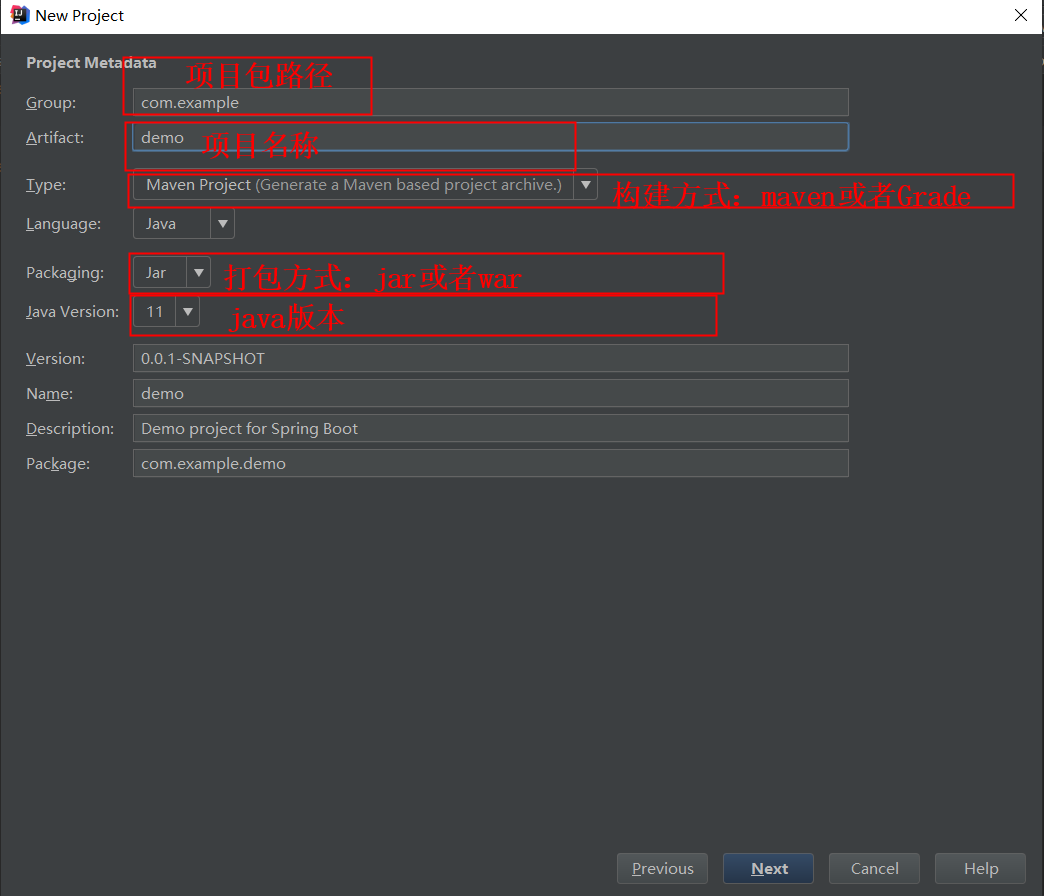Click the Artifact: label
The width and height of the screenshot is (1044, 896).
click(55, 137)
